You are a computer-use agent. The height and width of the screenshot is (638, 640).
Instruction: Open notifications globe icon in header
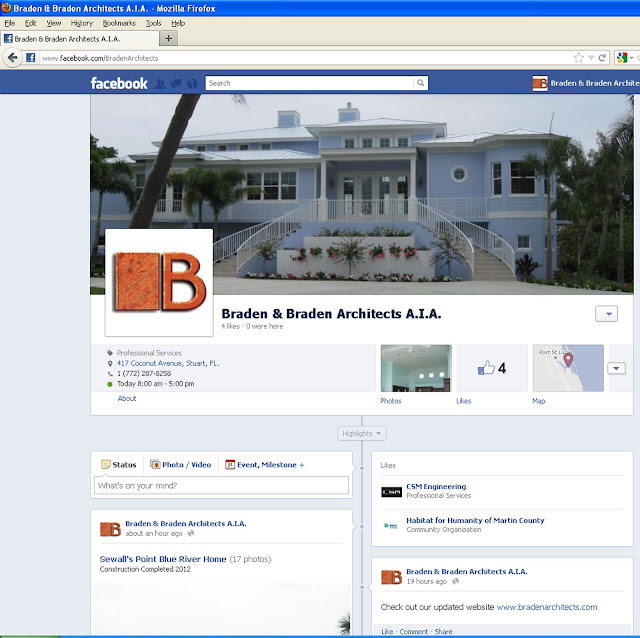(x=192, y=84)
